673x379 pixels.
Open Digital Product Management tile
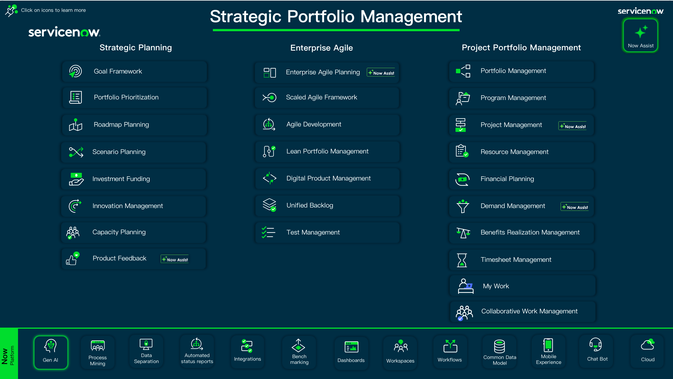click(327, 179)
